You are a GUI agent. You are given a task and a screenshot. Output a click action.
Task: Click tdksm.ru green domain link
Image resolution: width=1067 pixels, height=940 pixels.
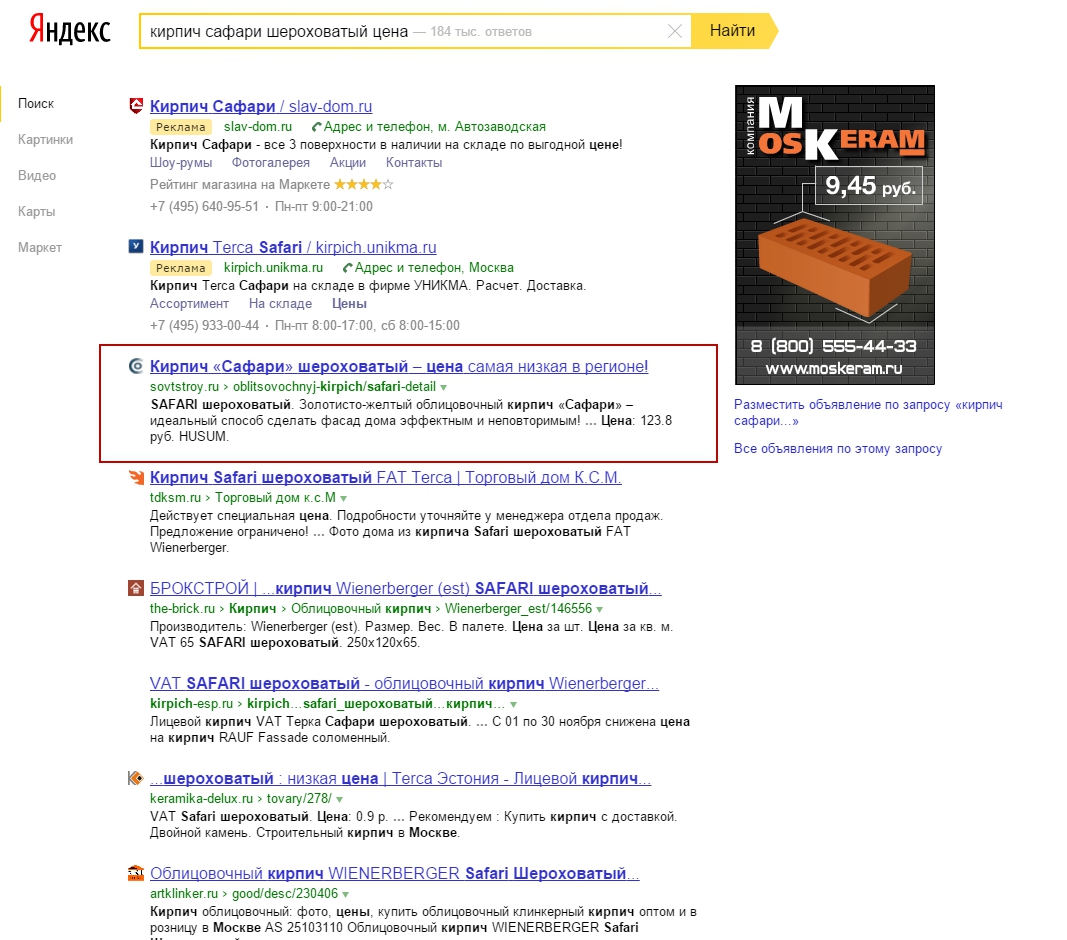[x=176, y=498]
